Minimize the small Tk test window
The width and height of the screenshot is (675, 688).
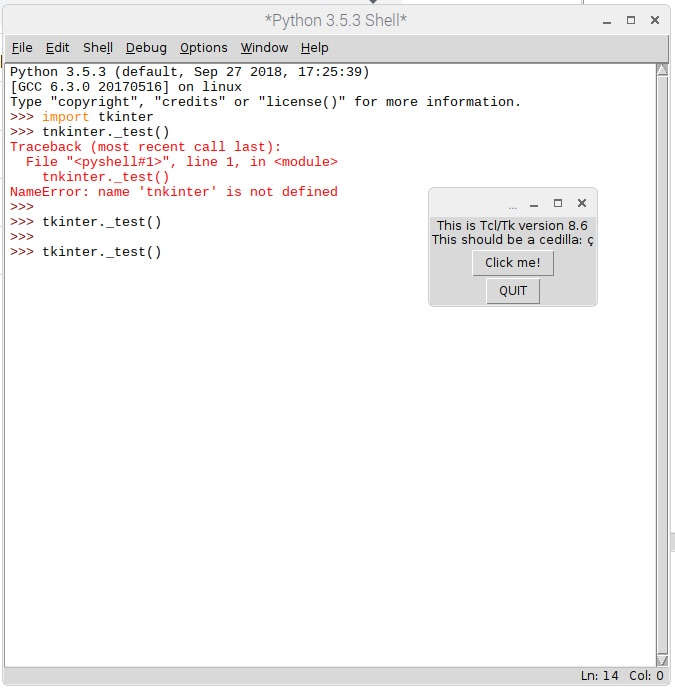534,204
